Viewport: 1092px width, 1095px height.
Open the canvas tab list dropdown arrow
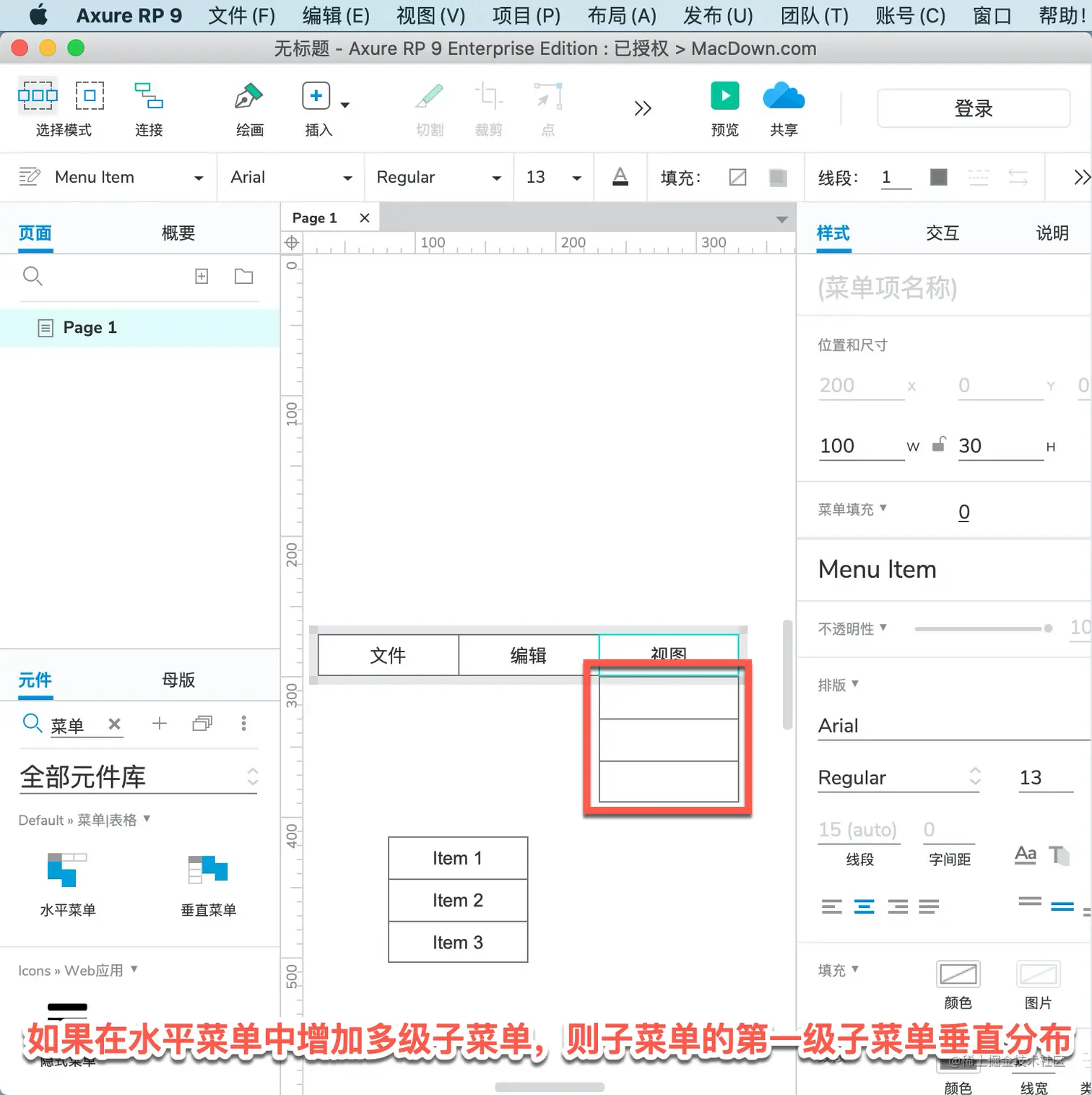(x=781, y=220)
